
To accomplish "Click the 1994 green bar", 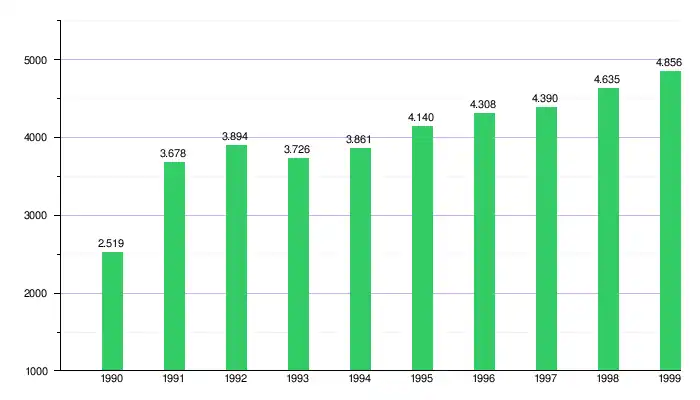I will pos(360,259).
